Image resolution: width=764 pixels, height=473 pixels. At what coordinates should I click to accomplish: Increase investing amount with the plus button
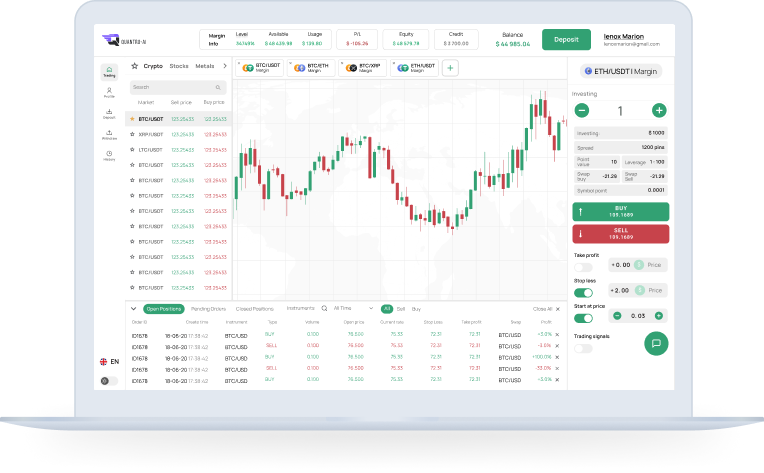click(658, 110)
